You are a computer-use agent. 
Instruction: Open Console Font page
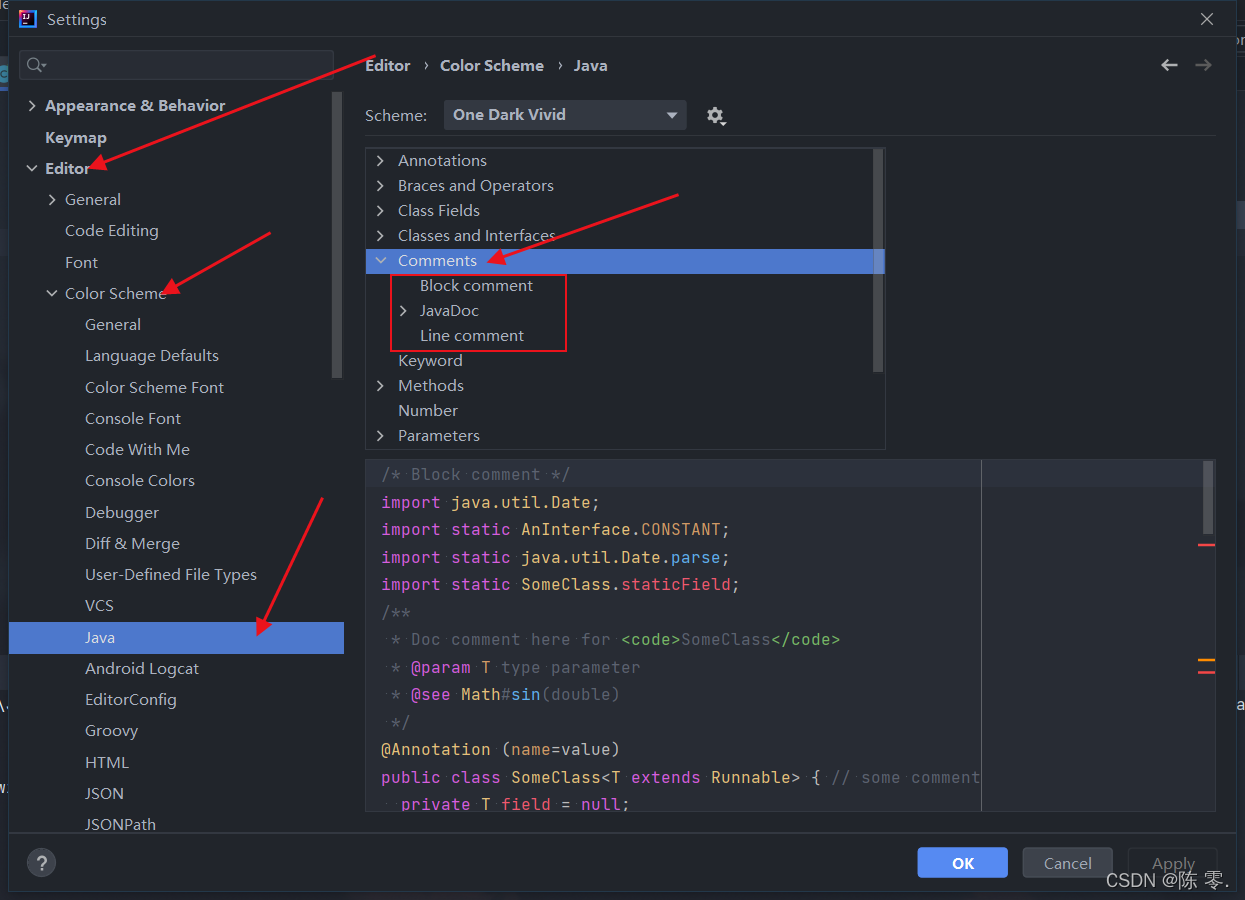coord(133,419)
